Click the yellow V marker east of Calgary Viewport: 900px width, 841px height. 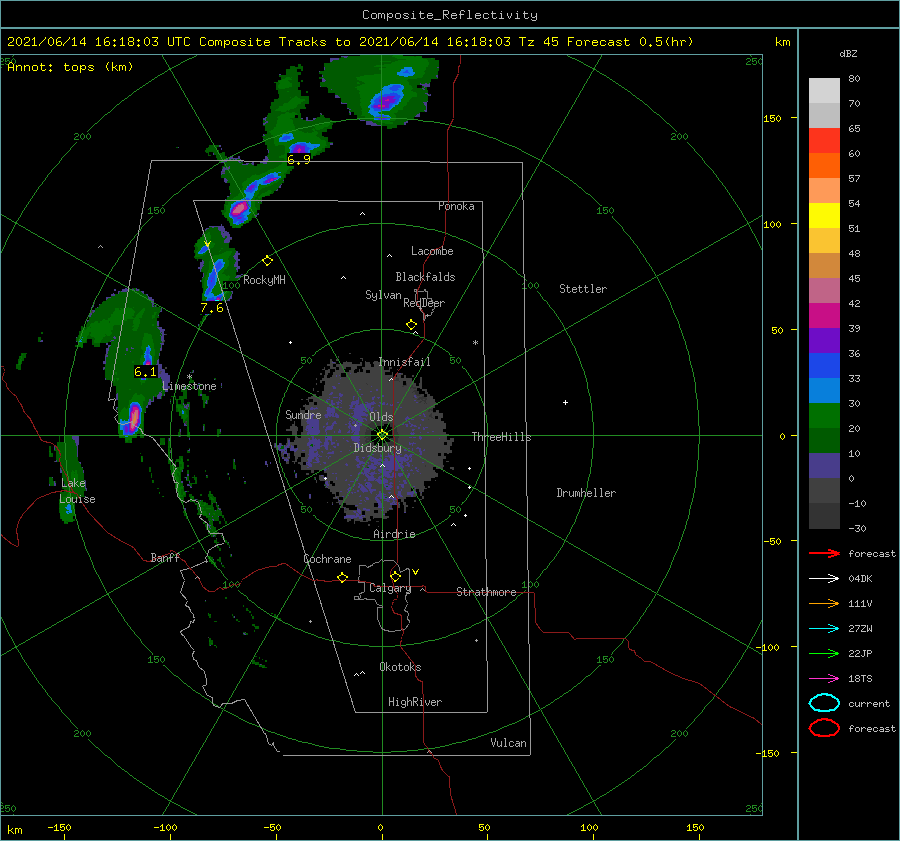click(416, 572)
